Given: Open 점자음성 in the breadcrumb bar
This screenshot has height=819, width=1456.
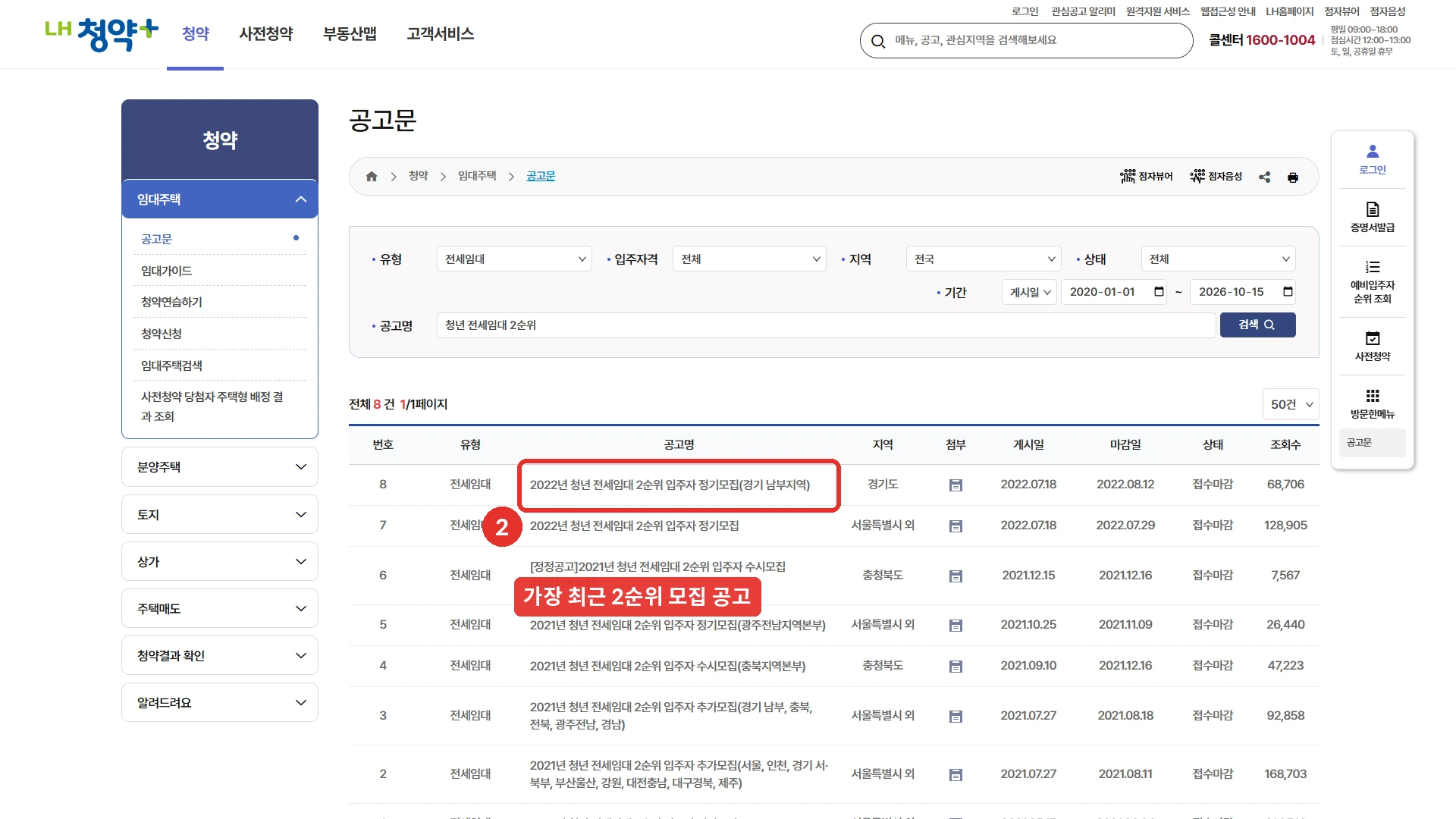Looking at the screenshot, I should pos(1216,177).
